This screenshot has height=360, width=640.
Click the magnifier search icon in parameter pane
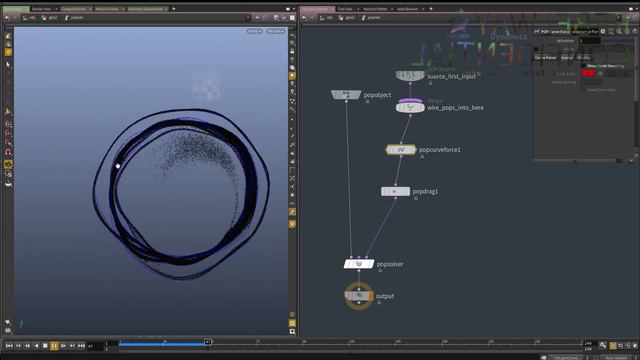coord(619,31)
